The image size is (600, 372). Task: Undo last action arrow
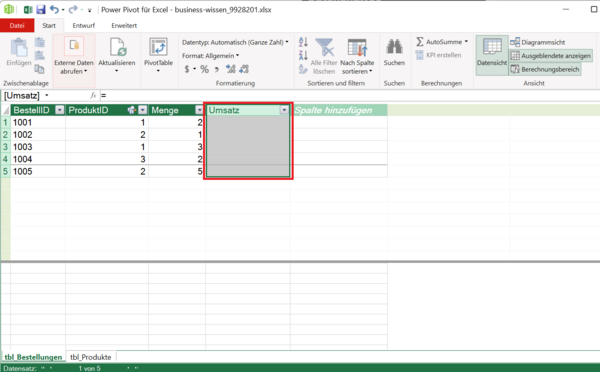pyautogui.click(x=54, y=10)
